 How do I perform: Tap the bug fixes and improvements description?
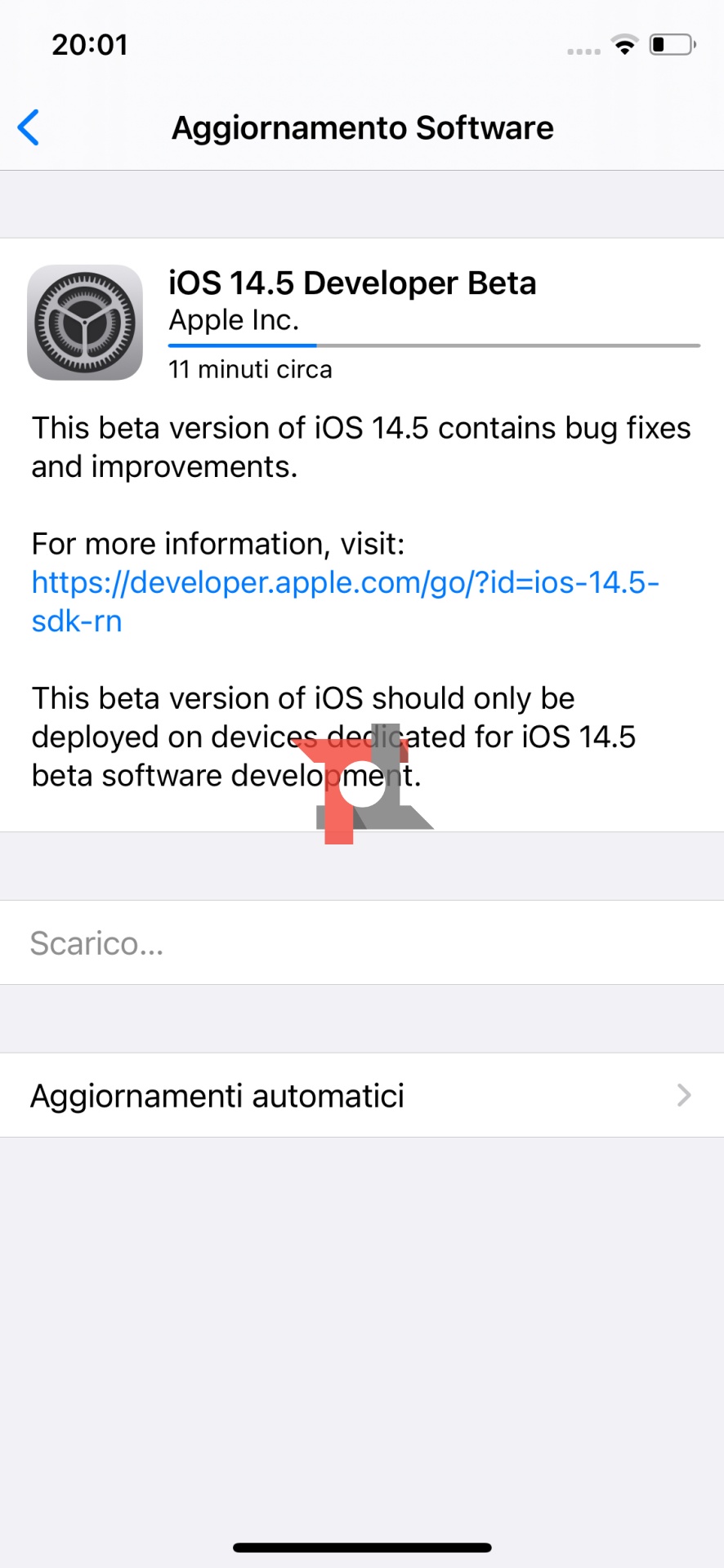[x=361, y=447]
